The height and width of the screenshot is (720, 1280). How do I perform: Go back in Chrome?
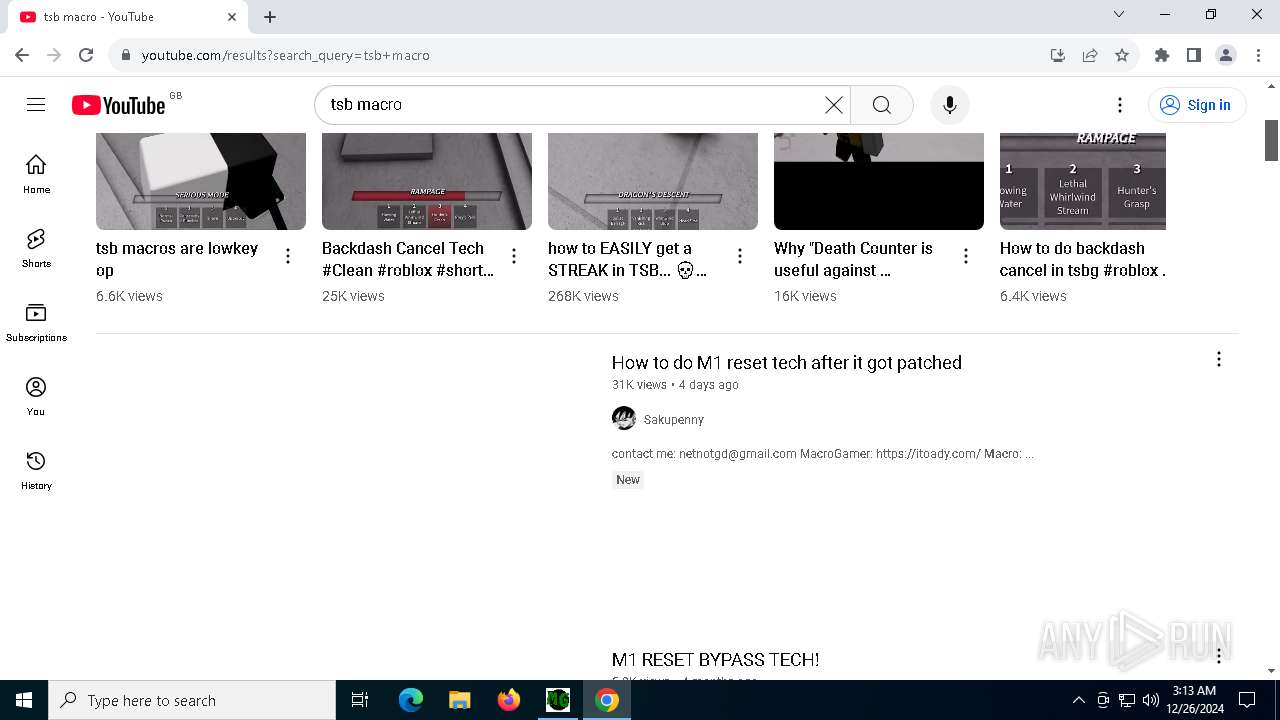(x=22, y=55)
